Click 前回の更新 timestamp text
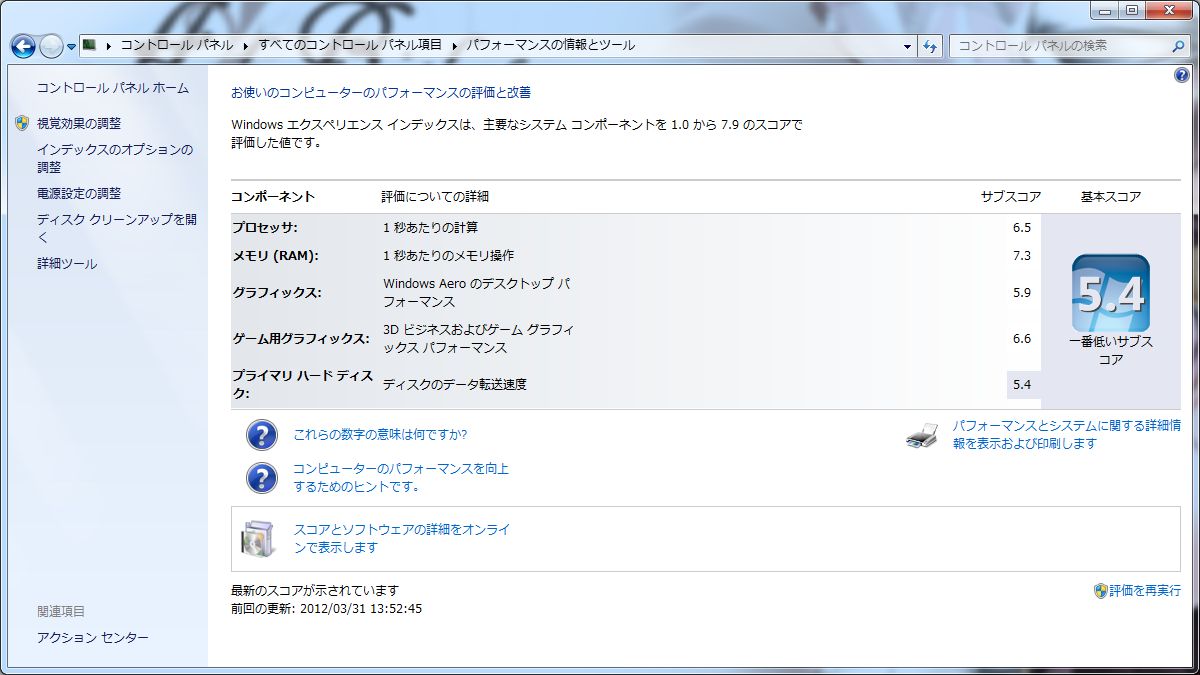Screen dimensions: 1200x675 pos(327,608)
